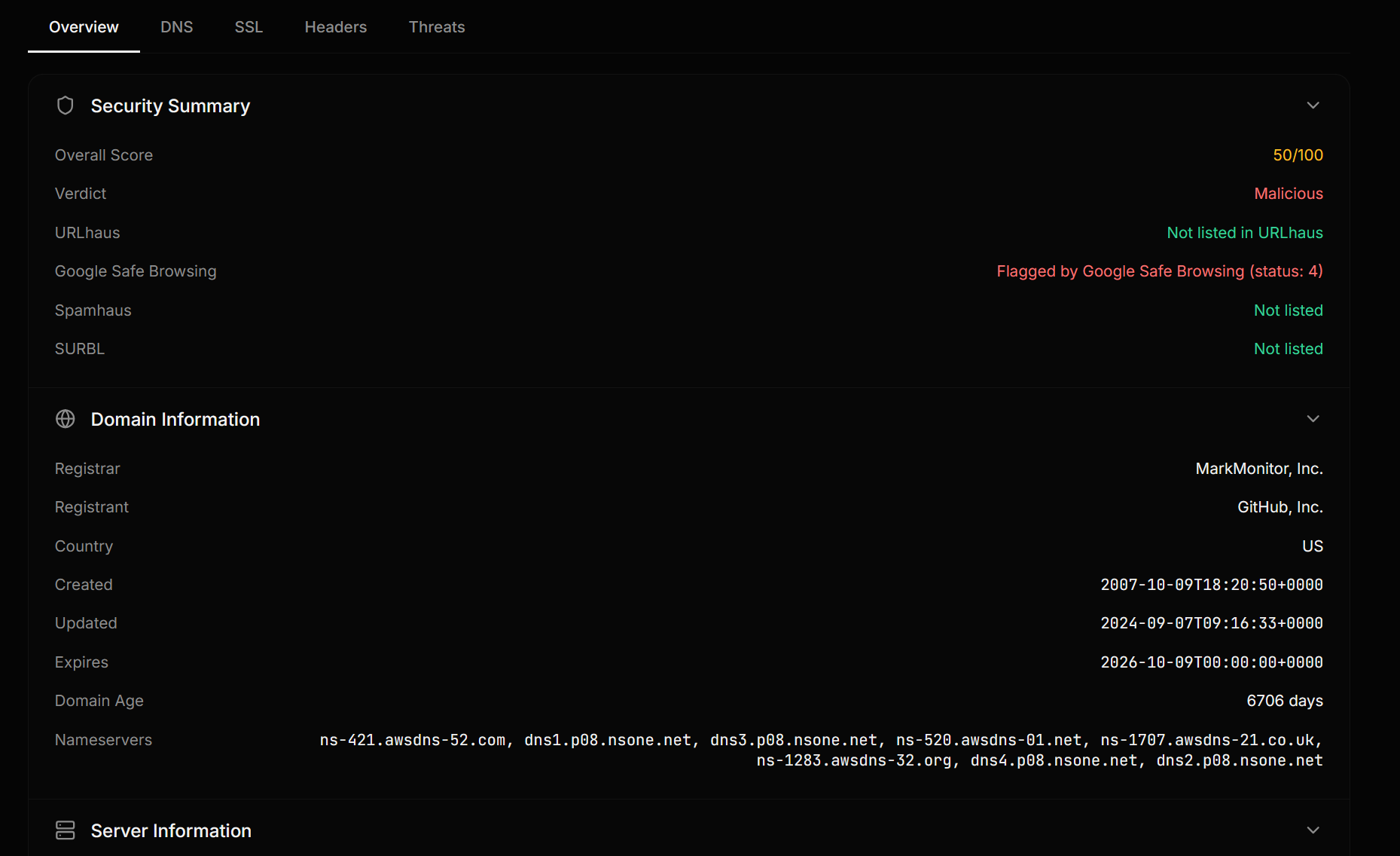
Task: Click the Not listed in URLhaus status
Action: pos(1244,233)
